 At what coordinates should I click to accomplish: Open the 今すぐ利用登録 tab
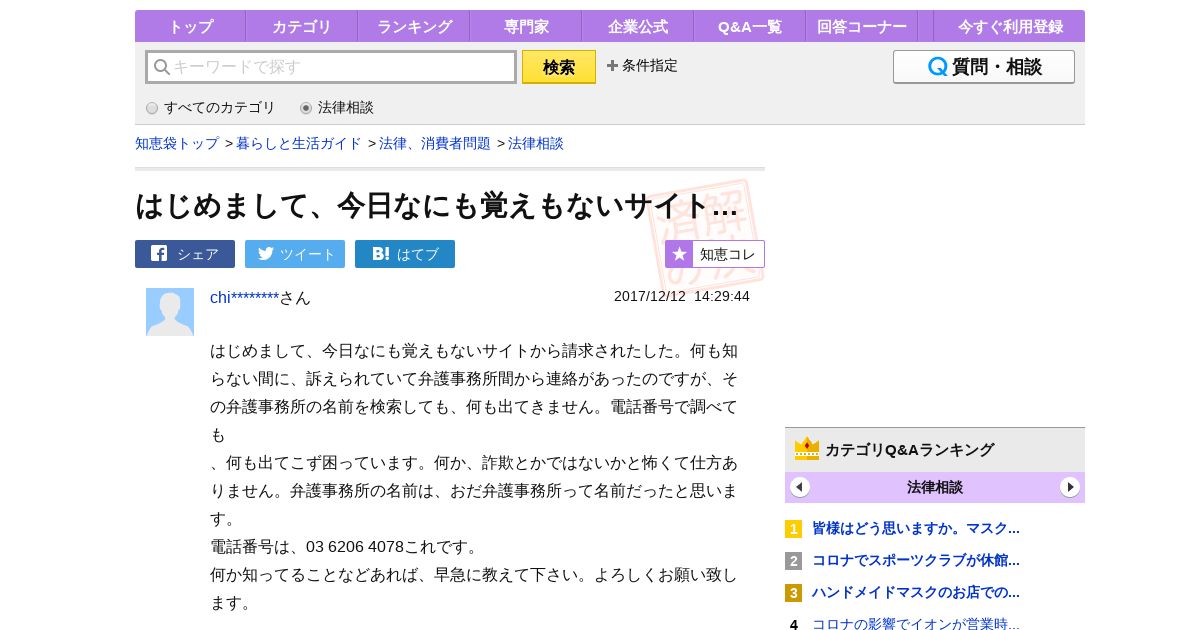point(1010,27)
